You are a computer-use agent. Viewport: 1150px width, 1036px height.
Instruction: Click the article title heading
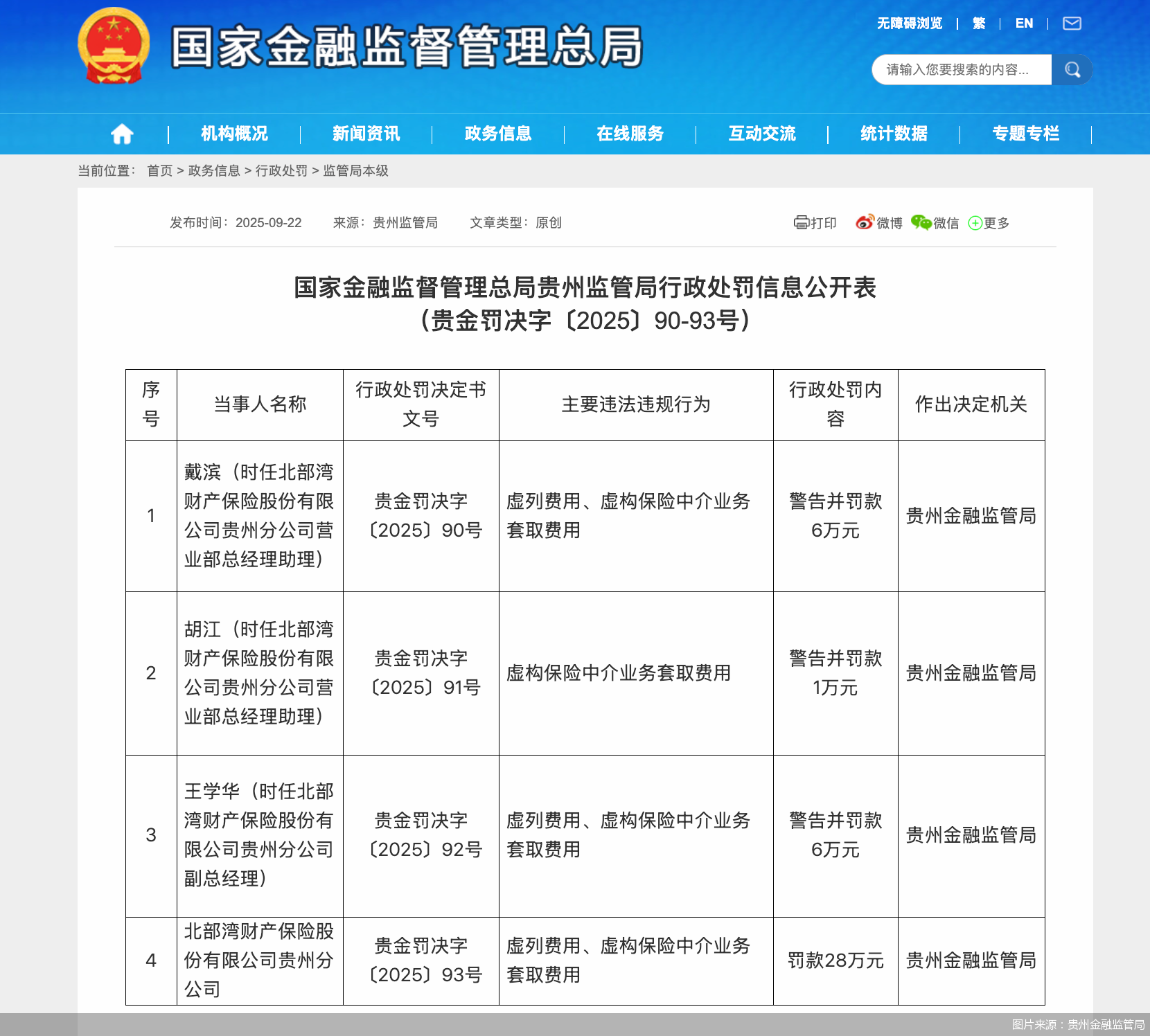coord(585,303)
